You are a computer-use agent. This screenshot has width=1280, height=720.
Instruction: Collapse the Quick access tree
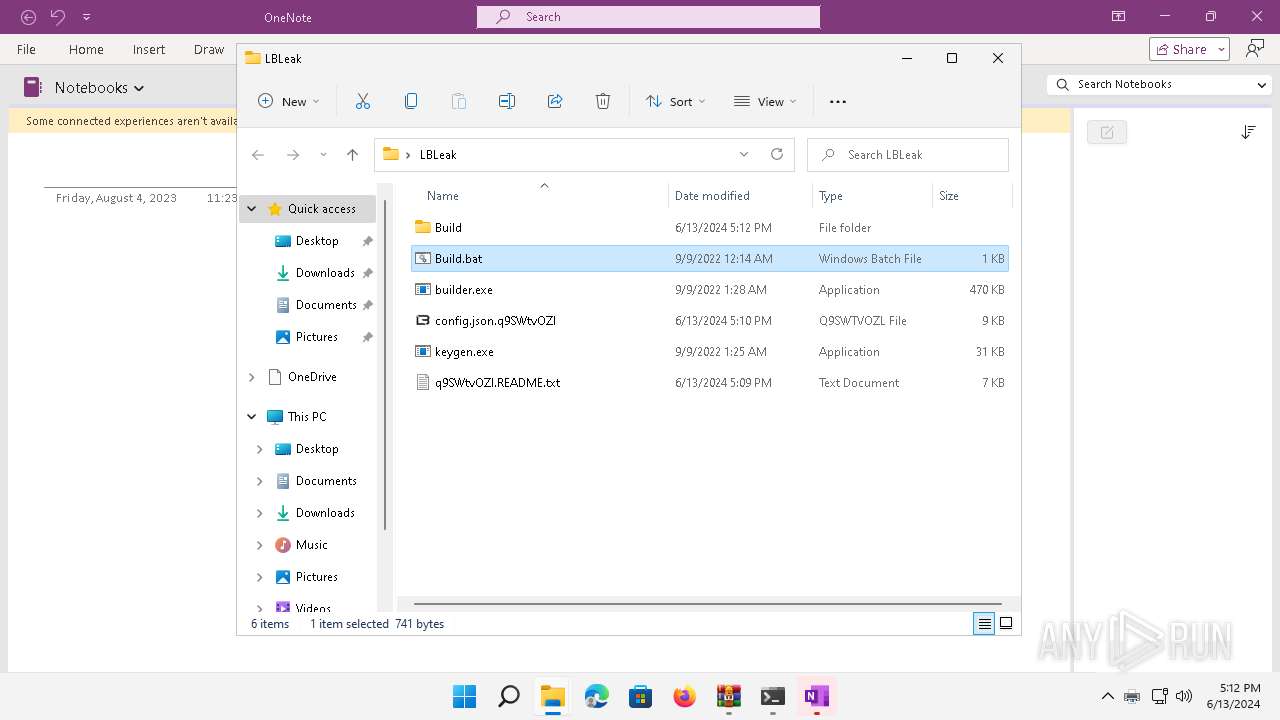252,209
